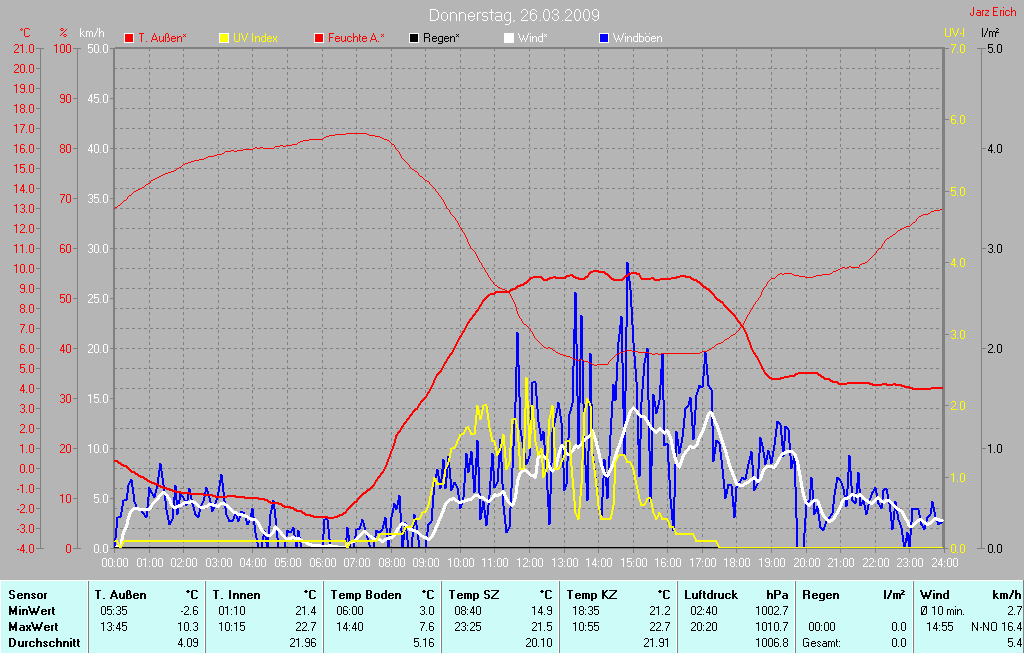The width and height of the screenshot is (1024, 653).
Task: Click the T. Außen column header
Action: pyautogui.click(x=120, y=595)
